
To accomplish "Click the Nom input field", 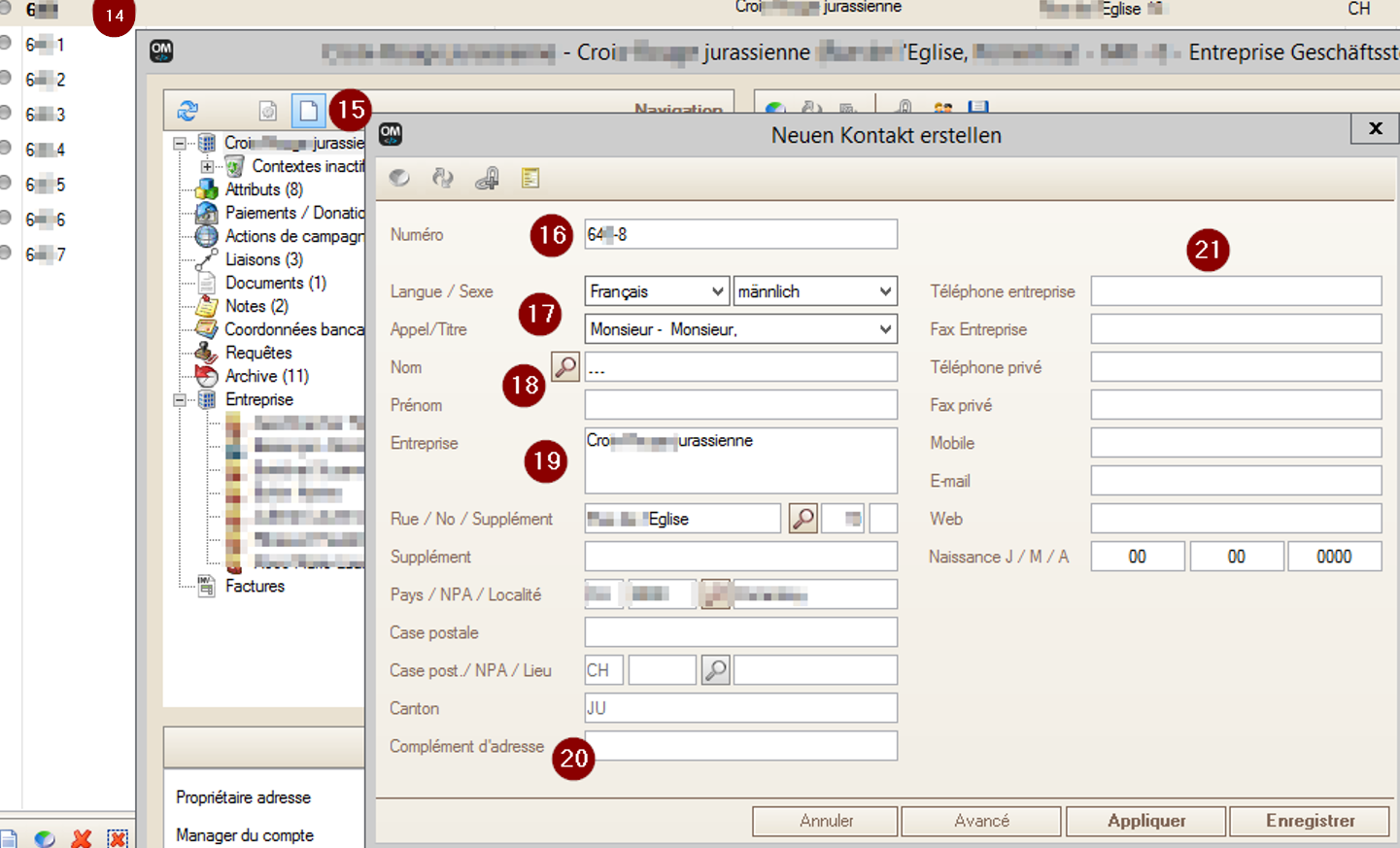I will [740, 367].
